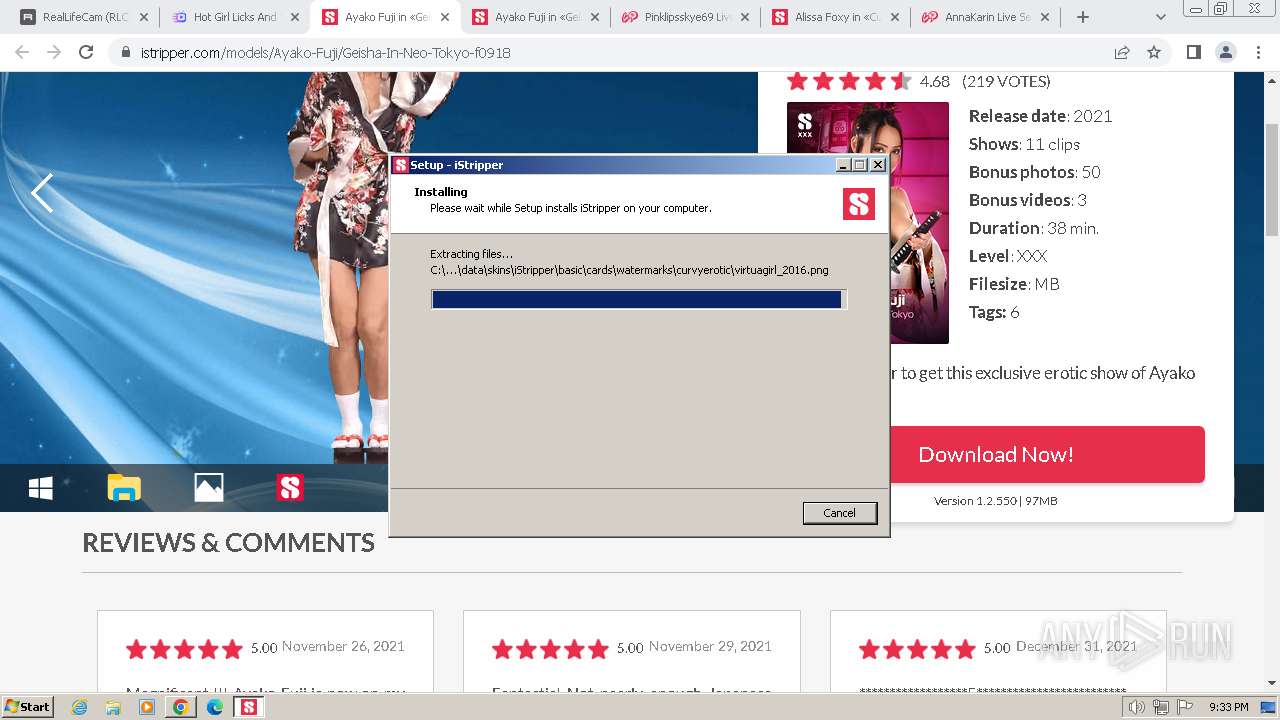Go back to previous page in Chrome
The width and height of the screenshot is (1280, 720).
pos(22,52)
